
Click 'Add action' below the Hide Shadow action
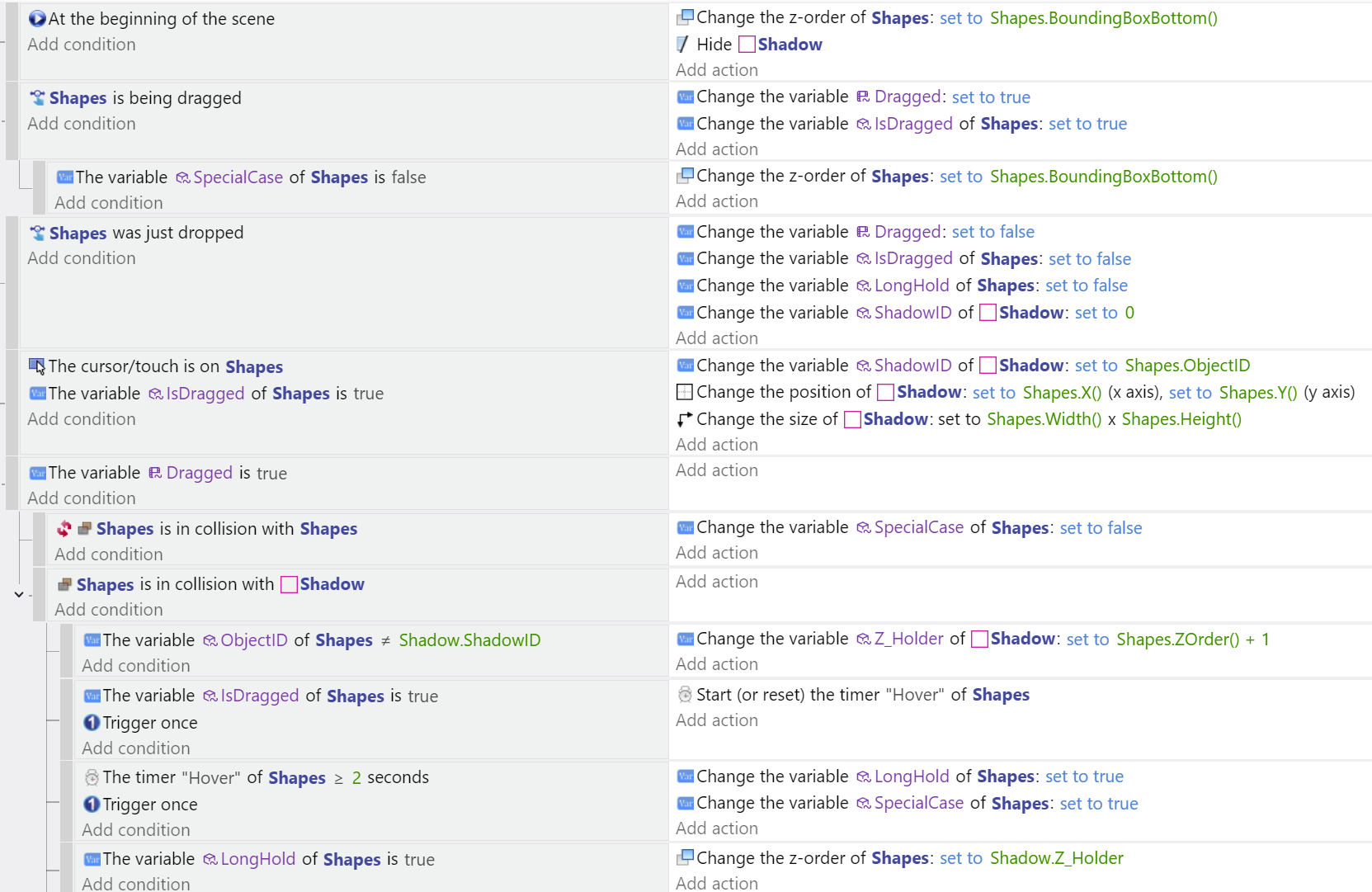coord(716,70)
